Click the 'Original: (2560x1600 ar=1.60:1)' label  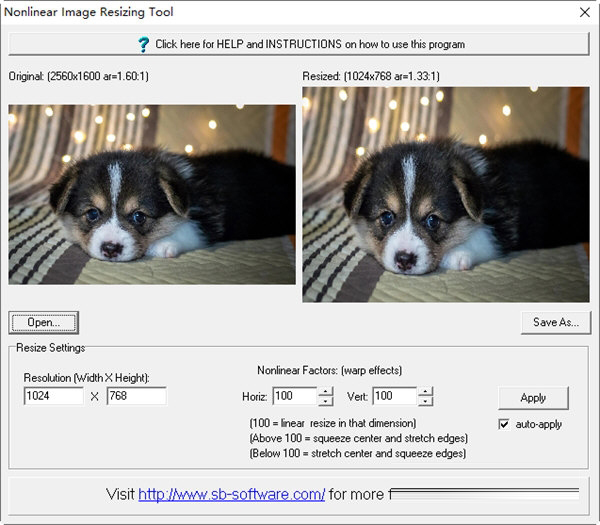[78, 76]
